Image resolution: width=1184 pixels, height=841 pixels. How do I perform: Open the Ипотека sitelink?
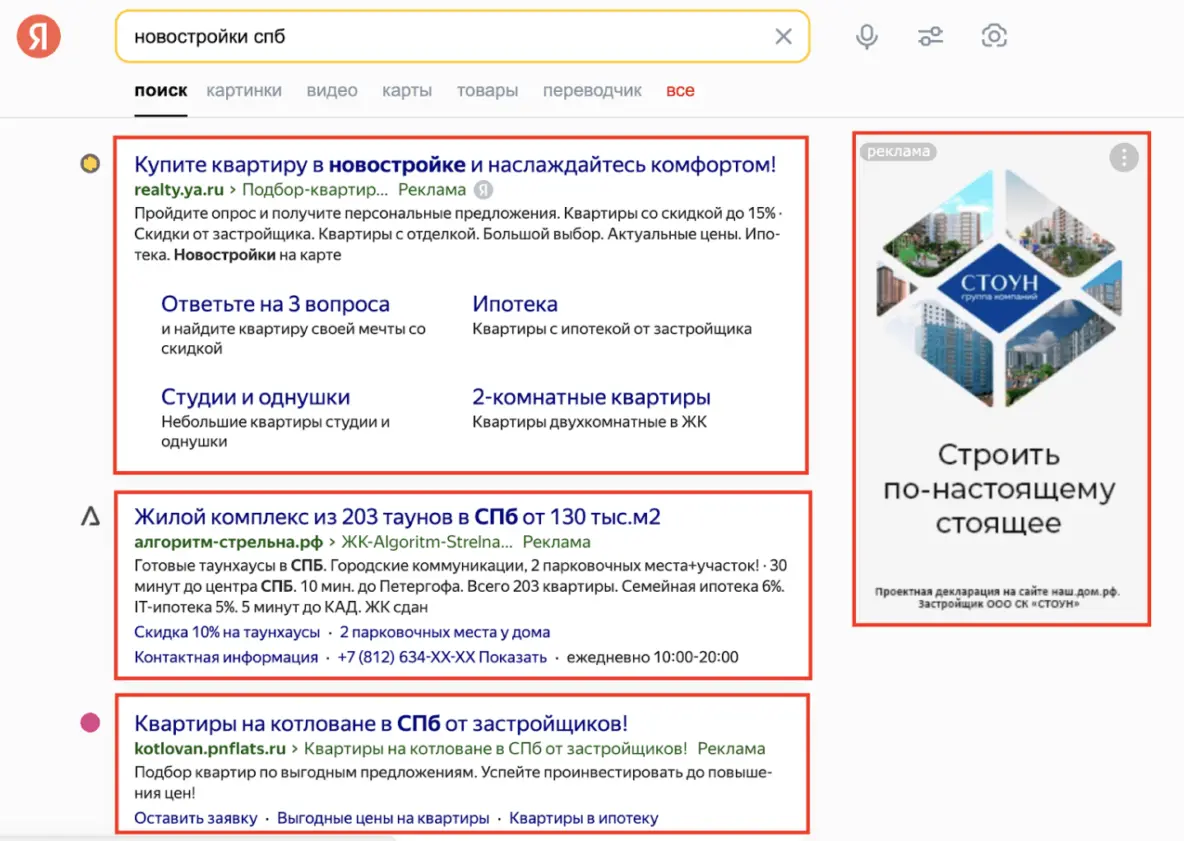514,304
